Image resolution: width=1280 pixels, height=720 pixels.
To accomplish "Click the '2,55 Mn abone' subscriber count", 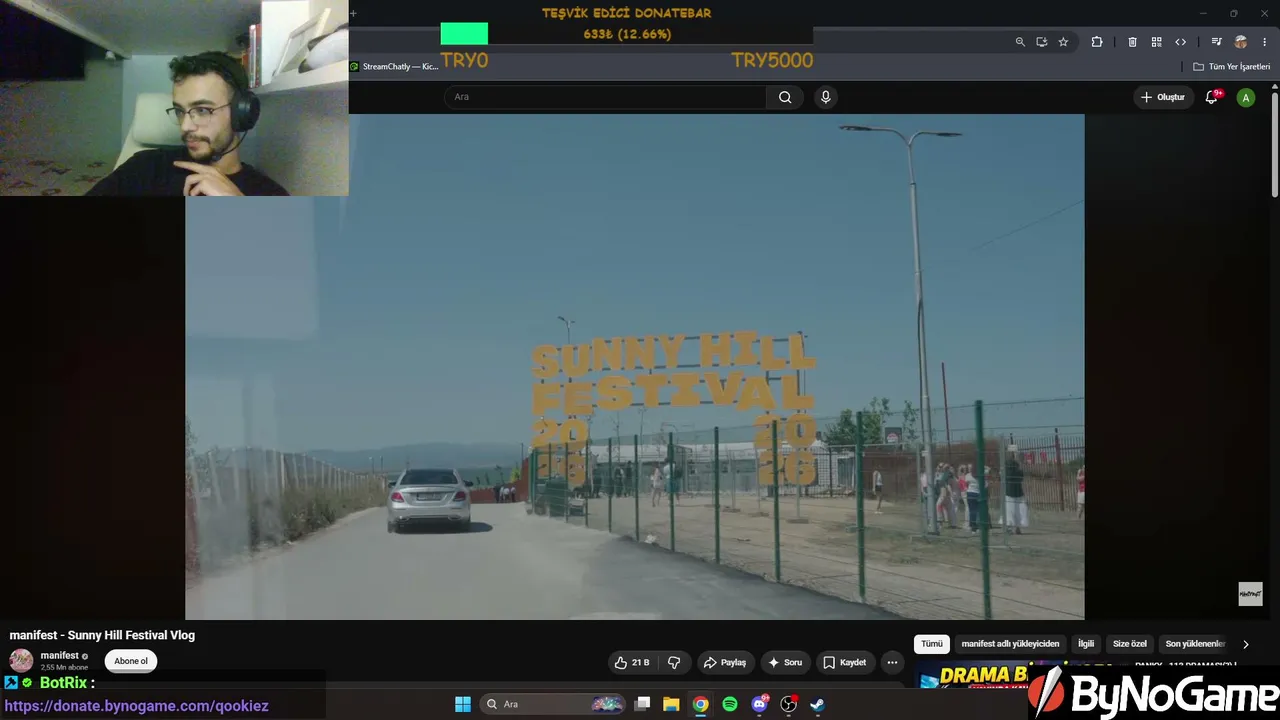I will click(x=64, y=667).
